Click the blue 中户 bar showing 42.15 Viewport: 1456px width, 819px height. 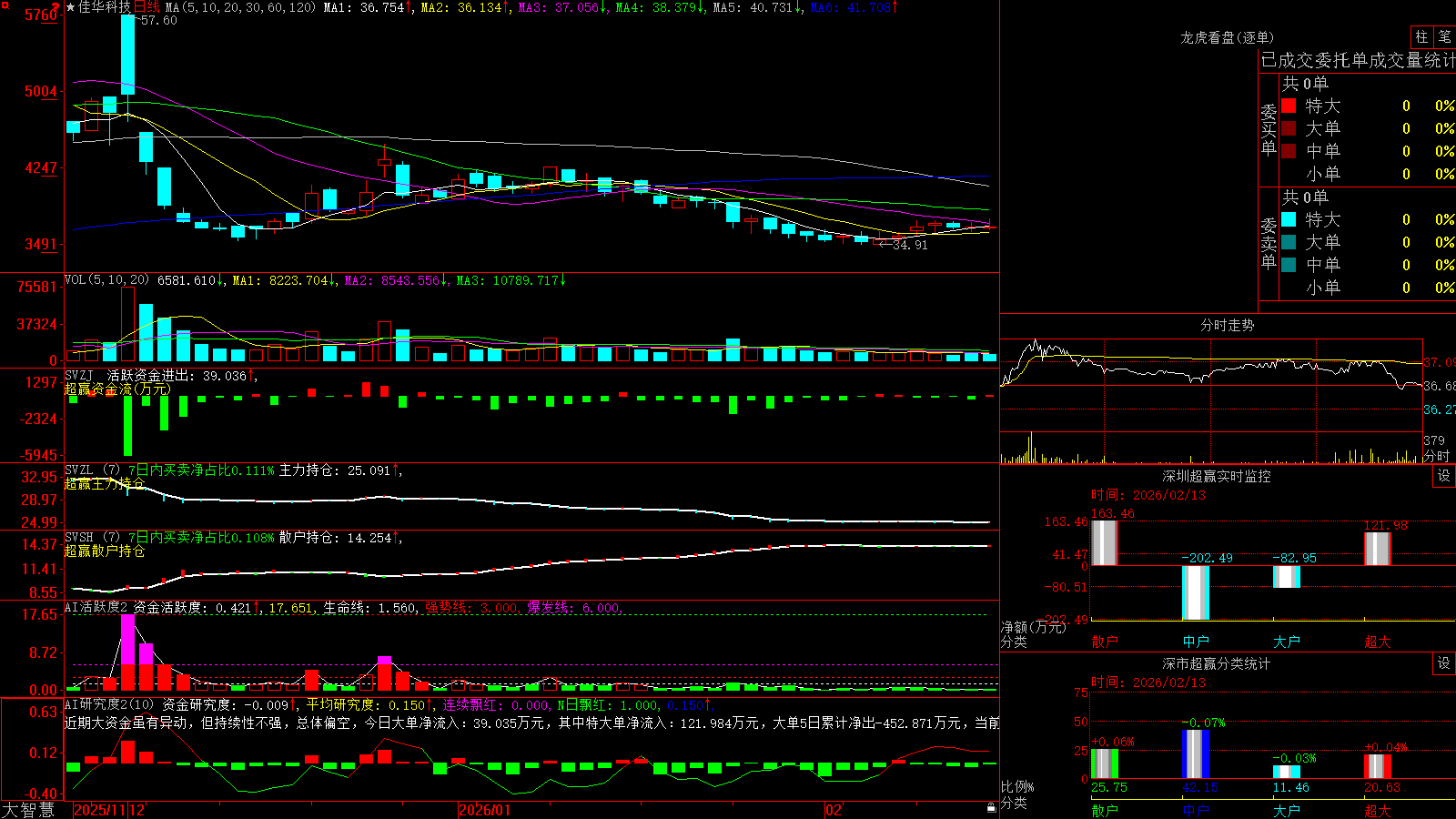pyautogui.click(x=1196, y=753)
